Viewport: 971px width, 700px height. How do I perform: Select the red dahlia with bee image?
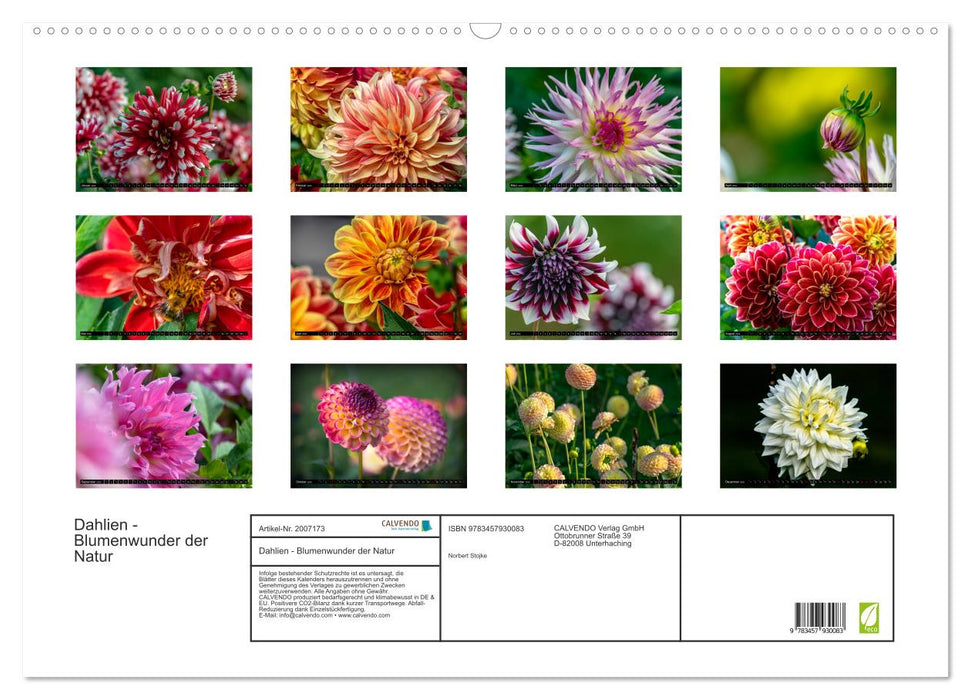point(163,275)
